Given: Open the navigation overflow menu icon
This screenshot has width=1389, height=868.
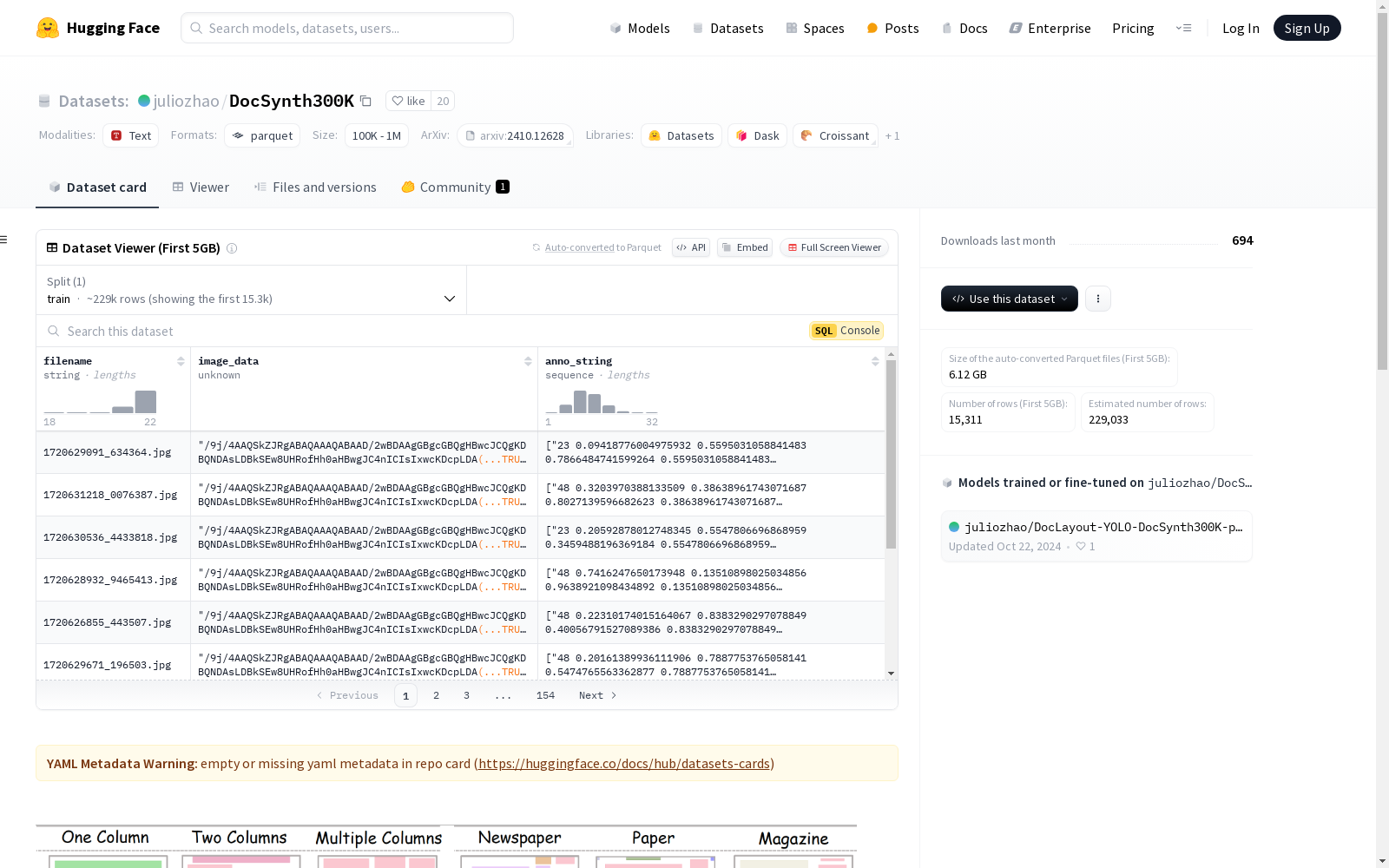Looking at the screenshot, I should (x=1183, y=28).
